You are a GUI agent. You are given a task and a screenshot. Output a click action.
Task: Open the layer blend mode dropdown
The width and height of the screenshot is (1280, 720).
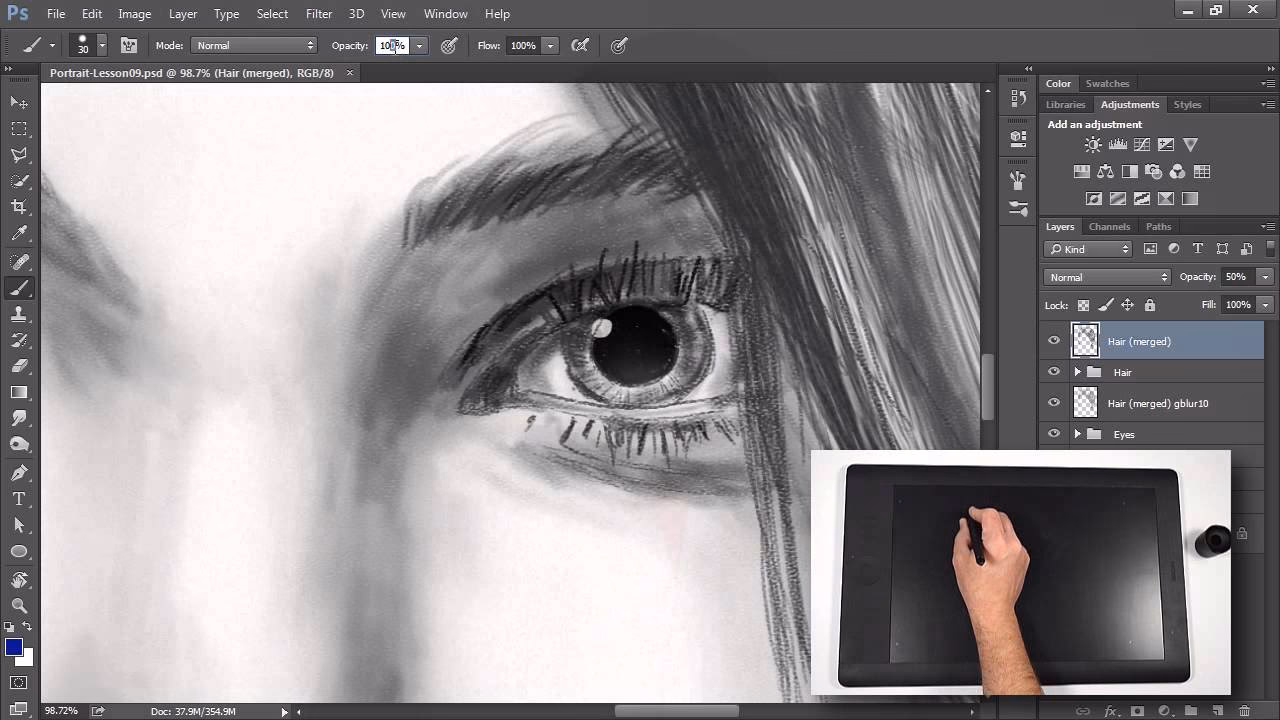[x=1105, y=276]
